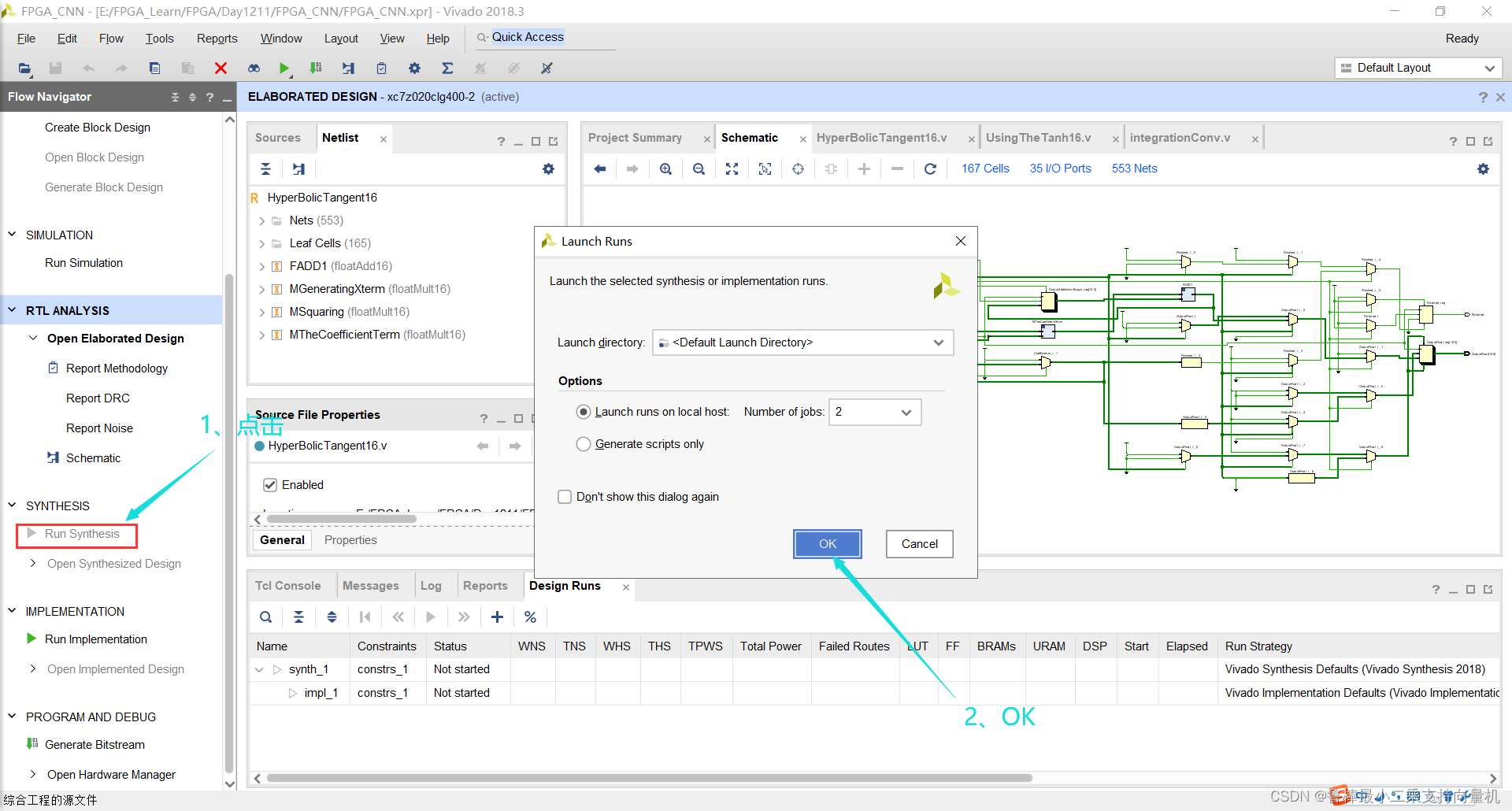
Task: Click OK in Launch Runs dialog
Action: click(x=827, y=544)
